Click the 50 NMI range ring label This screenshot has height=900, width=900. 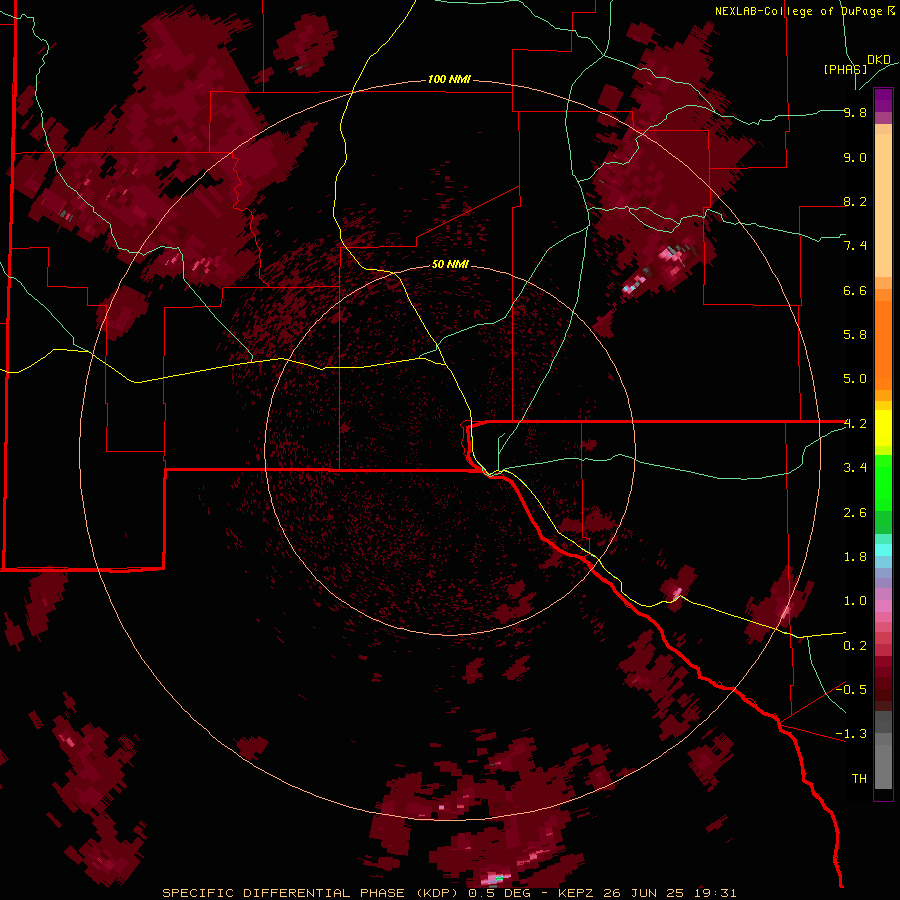pos(450,264)
